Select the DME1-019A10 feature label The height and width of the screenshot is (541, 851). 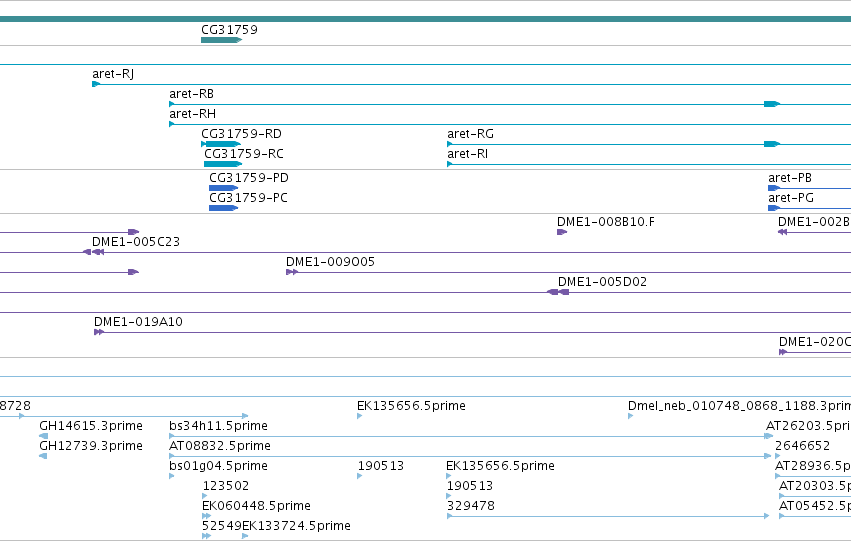click(138, 322)
